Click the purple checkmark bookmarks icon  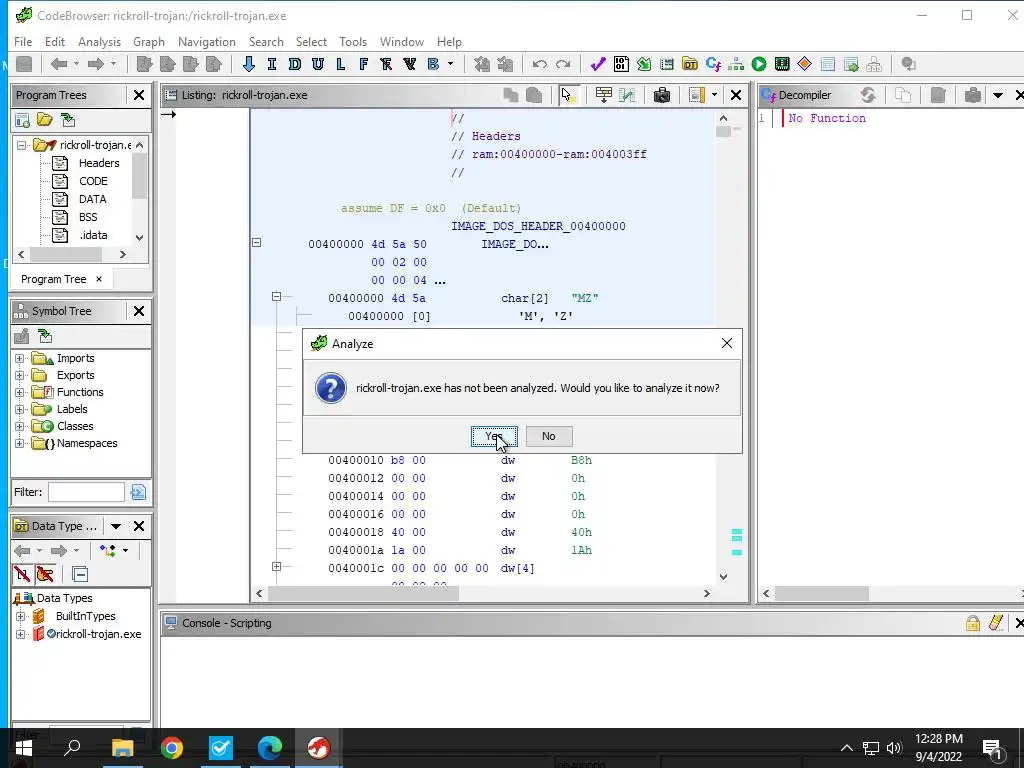coord(598,64)
